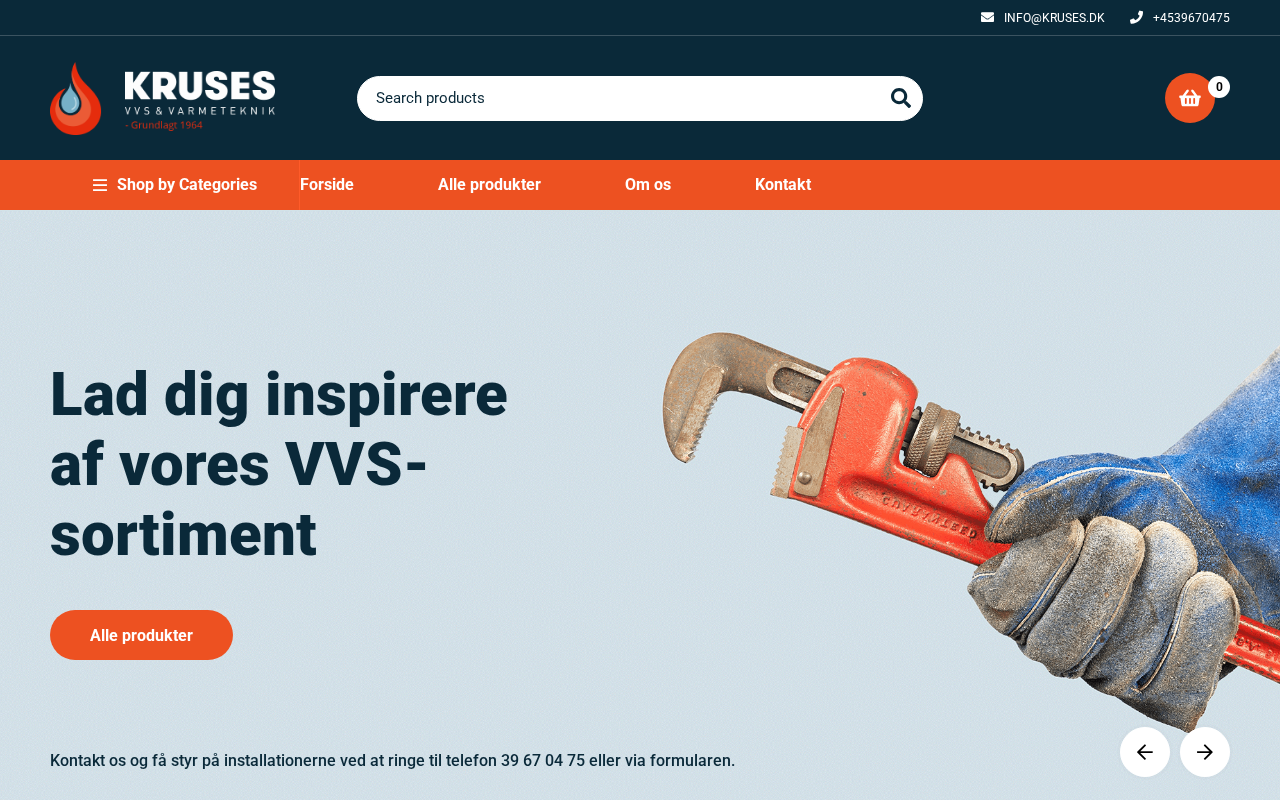The width and height of the screenshot is (1280, 800).
Task: Click the phone handset icon
Action: [x=1136, y=17]
